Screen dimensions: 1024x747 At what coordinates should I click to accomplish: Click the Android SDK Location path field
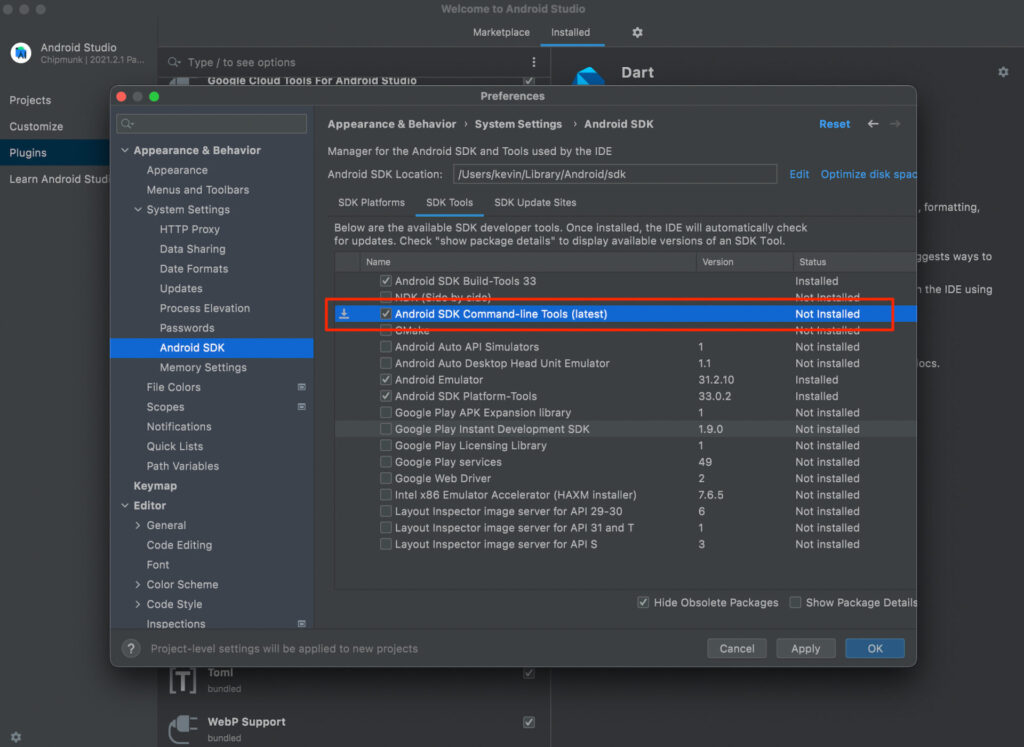[615, 174]
